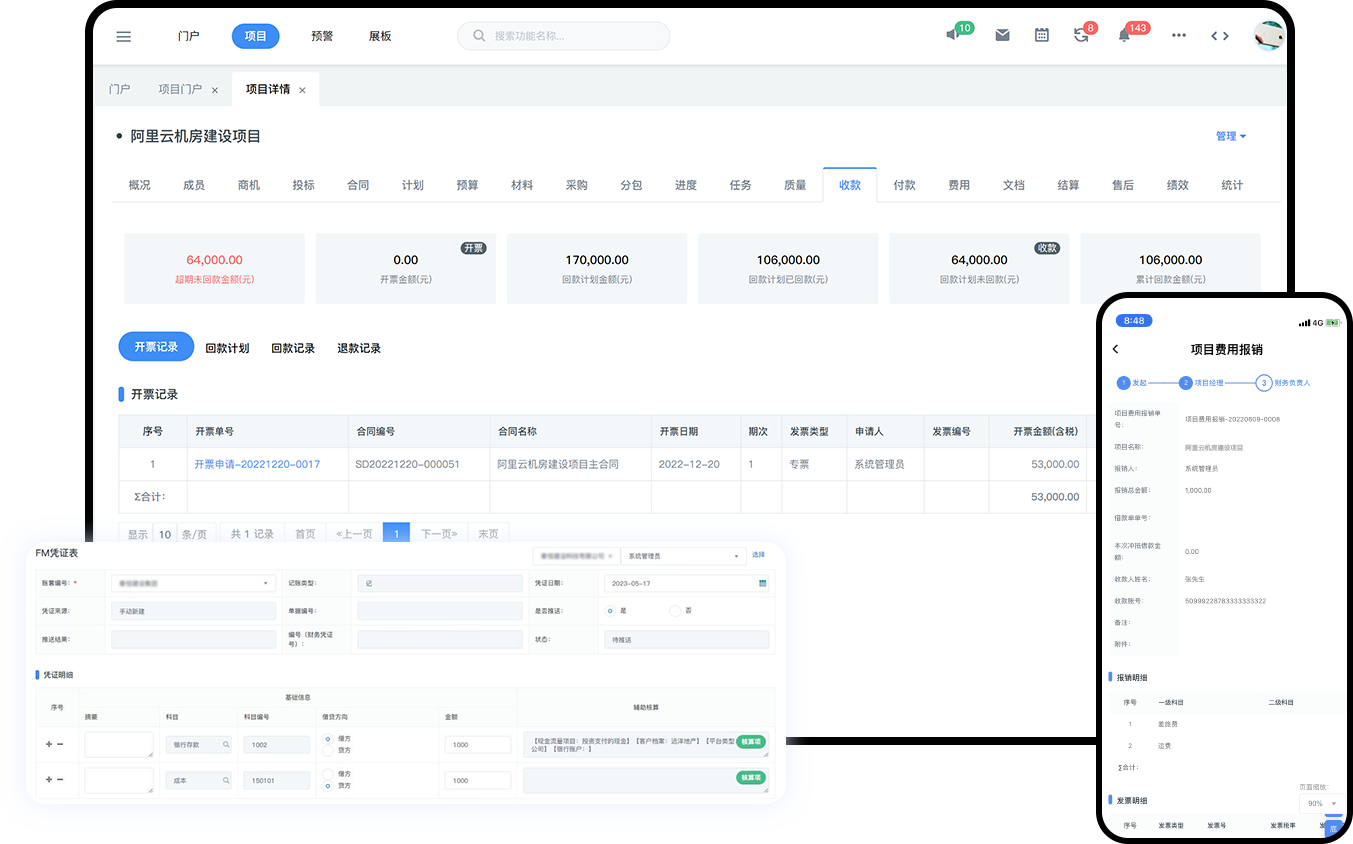This screenshot has width=1353, height=844.
Task: Select 否 radio for 是否推送
Action: click(x=675, y=610)
